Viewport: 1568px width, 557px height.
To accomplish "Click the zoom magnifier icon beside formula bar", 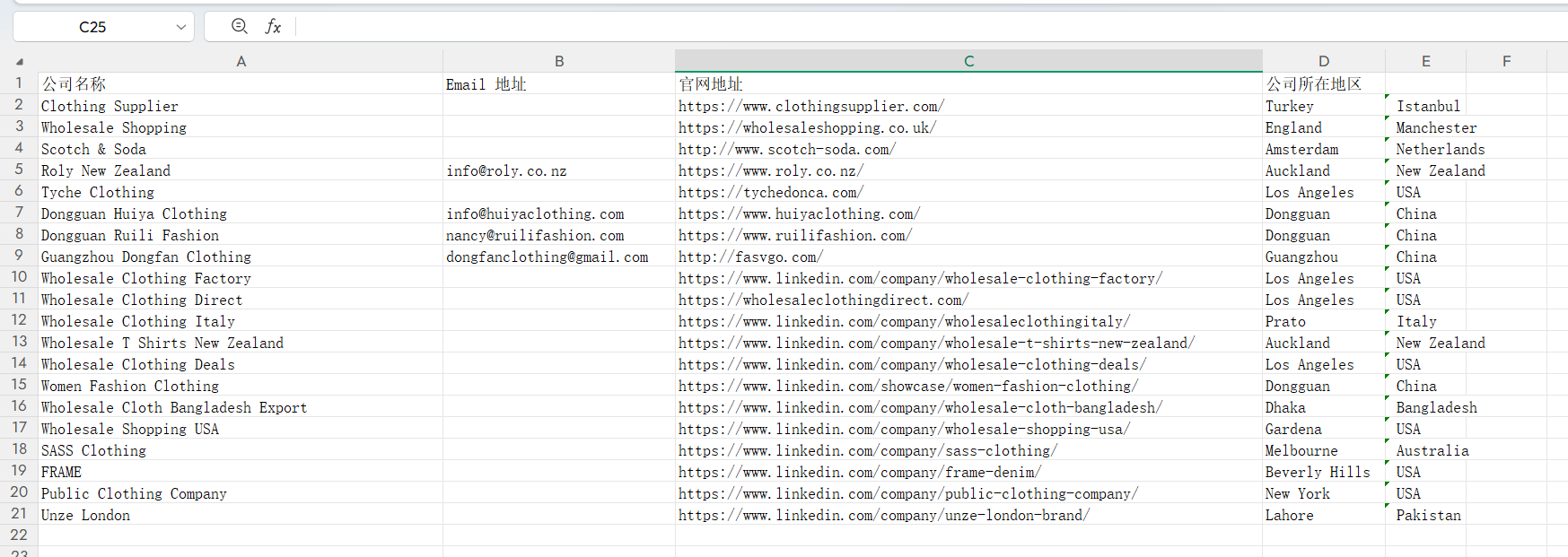I will (x=239, y=26).
